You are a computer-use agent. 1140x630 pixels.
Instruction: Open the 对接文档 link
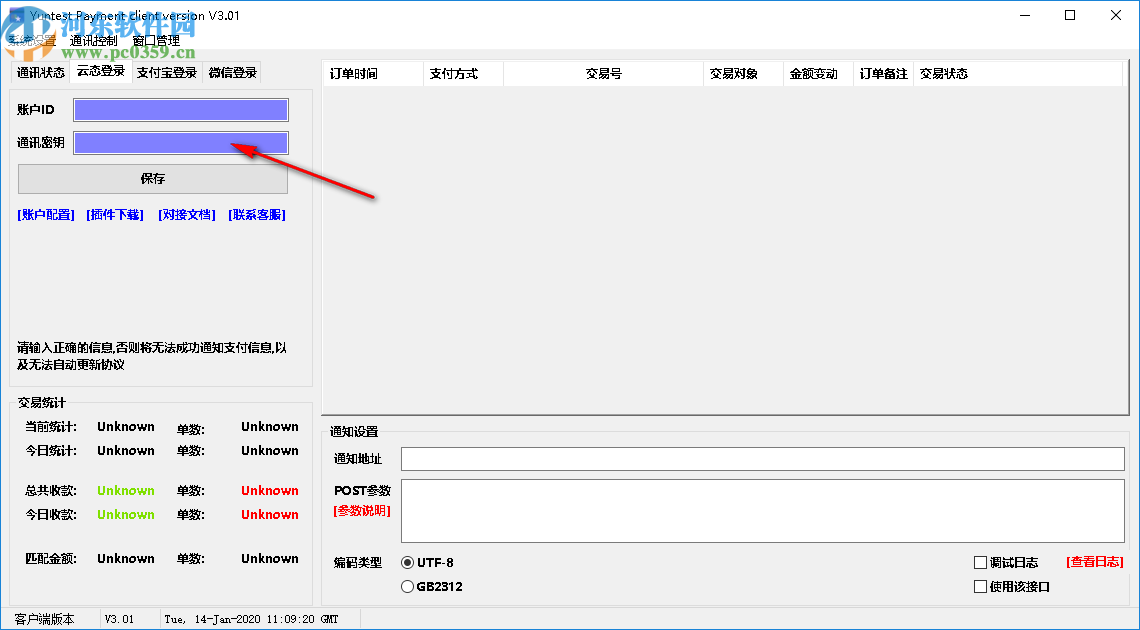(186, 214)
